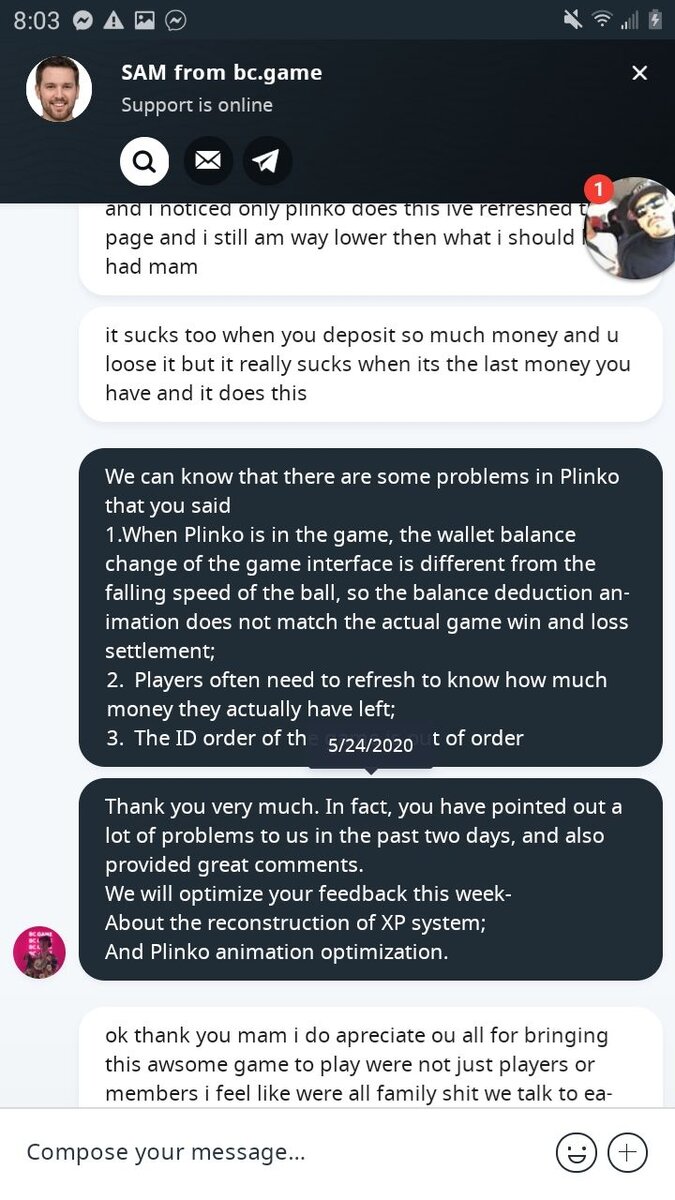Tap the Wi-Fi status icon
675x1200 pixels.
(601, 20)
